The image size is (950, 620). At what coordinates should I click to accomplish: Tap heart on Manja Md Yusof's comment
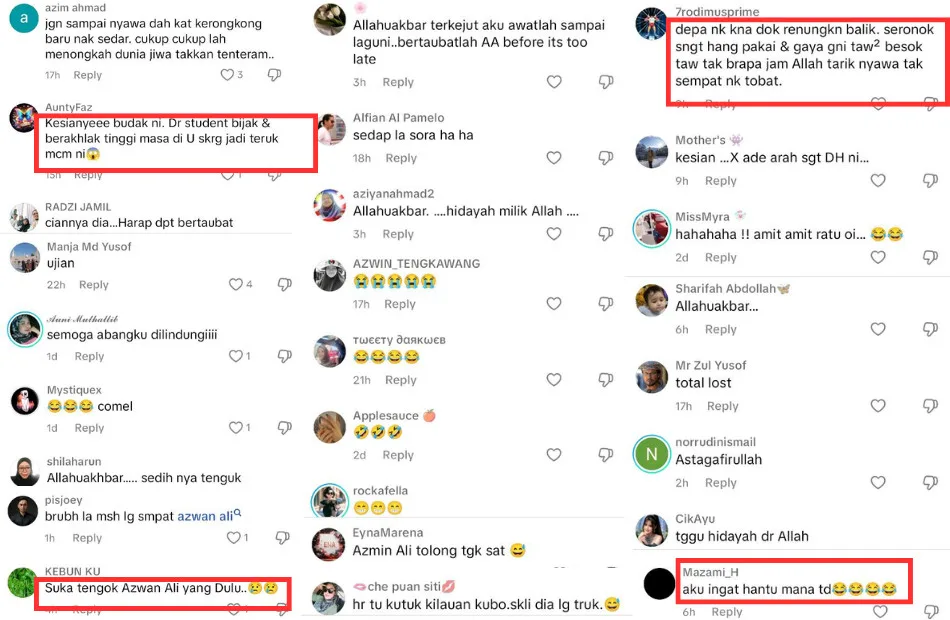click(x=236, y=284)
